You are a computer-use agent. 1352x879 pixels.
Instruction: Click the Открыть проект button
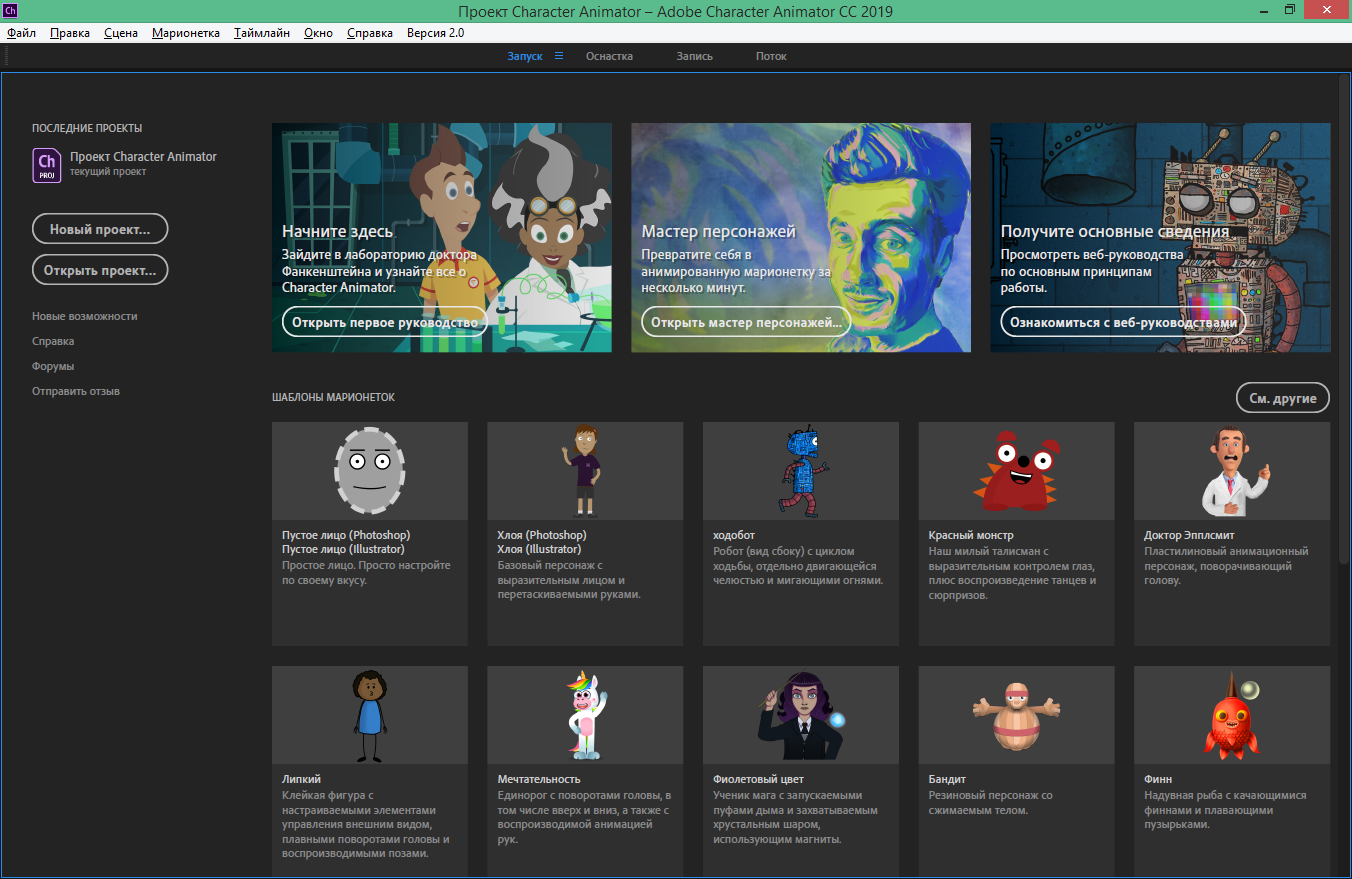point(100,270)
